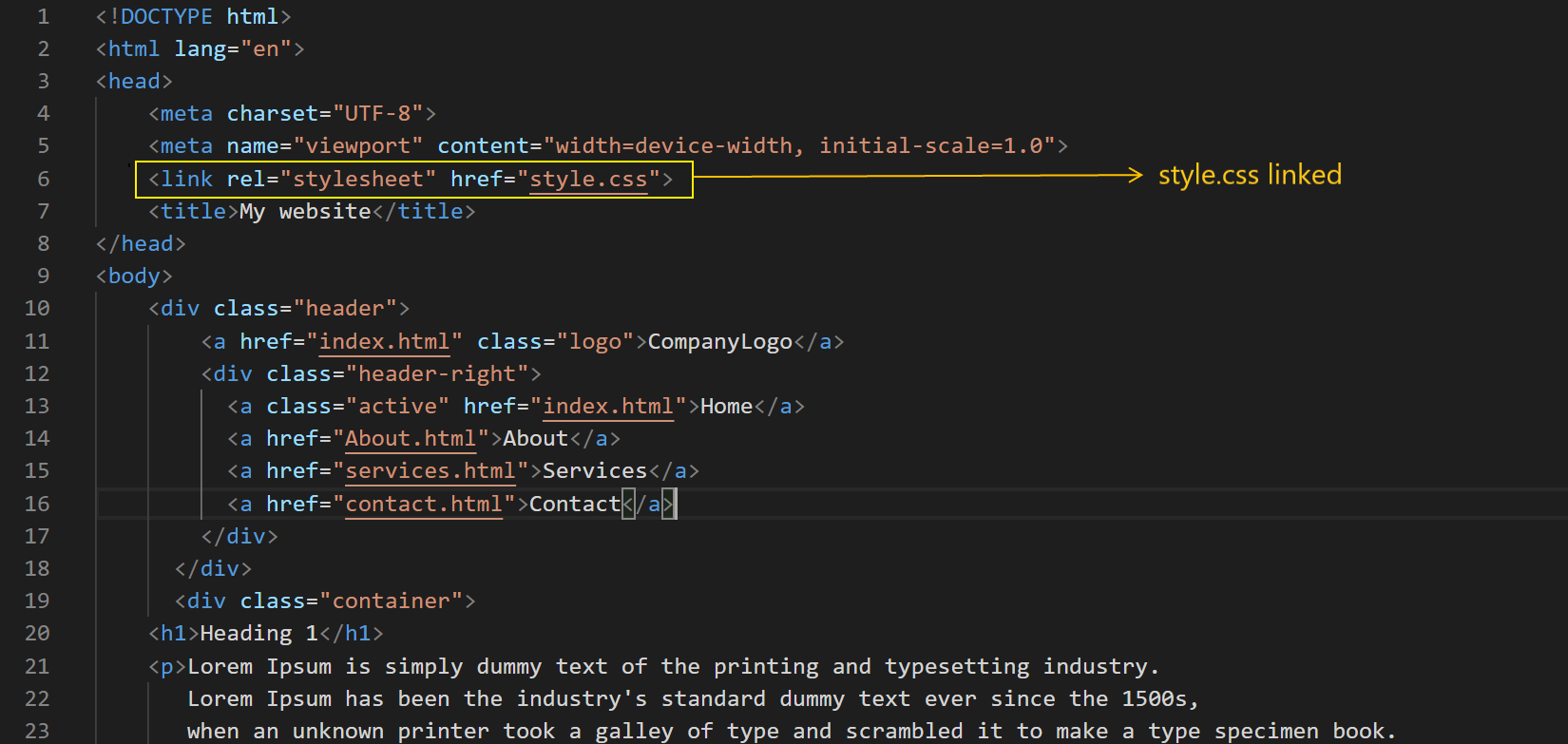Click the rel="stylesheet" attribute
The width and height of the screenshot is (1568, 744).
point(332,179)
